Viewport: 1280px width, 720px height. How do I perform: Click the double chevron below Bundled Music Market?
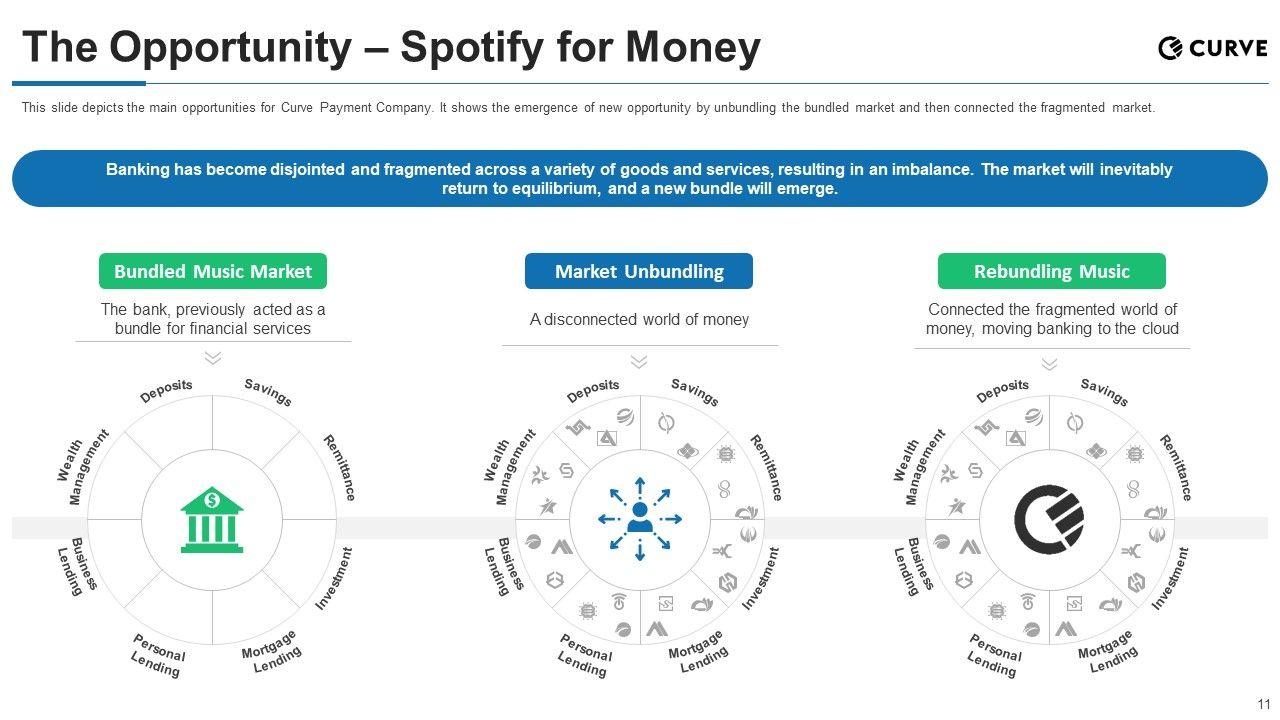pyautogui.click(x=212, y=358)
